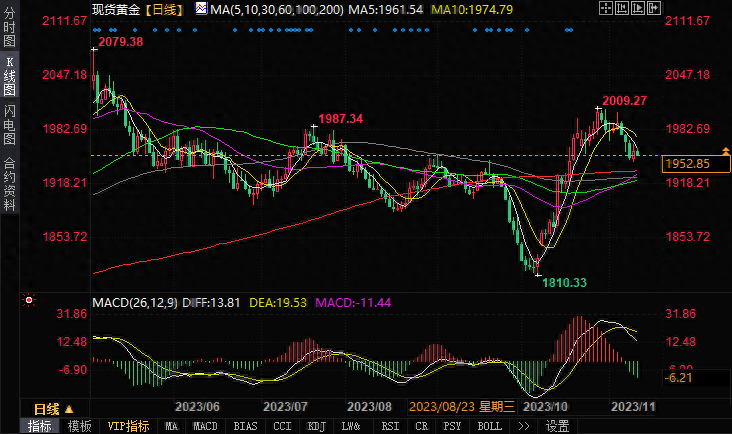The width and height of the screenshot is (732, 434).
Task: Enable the BOLL indicator
Action: pyautogui.click(x=489, y=426)
